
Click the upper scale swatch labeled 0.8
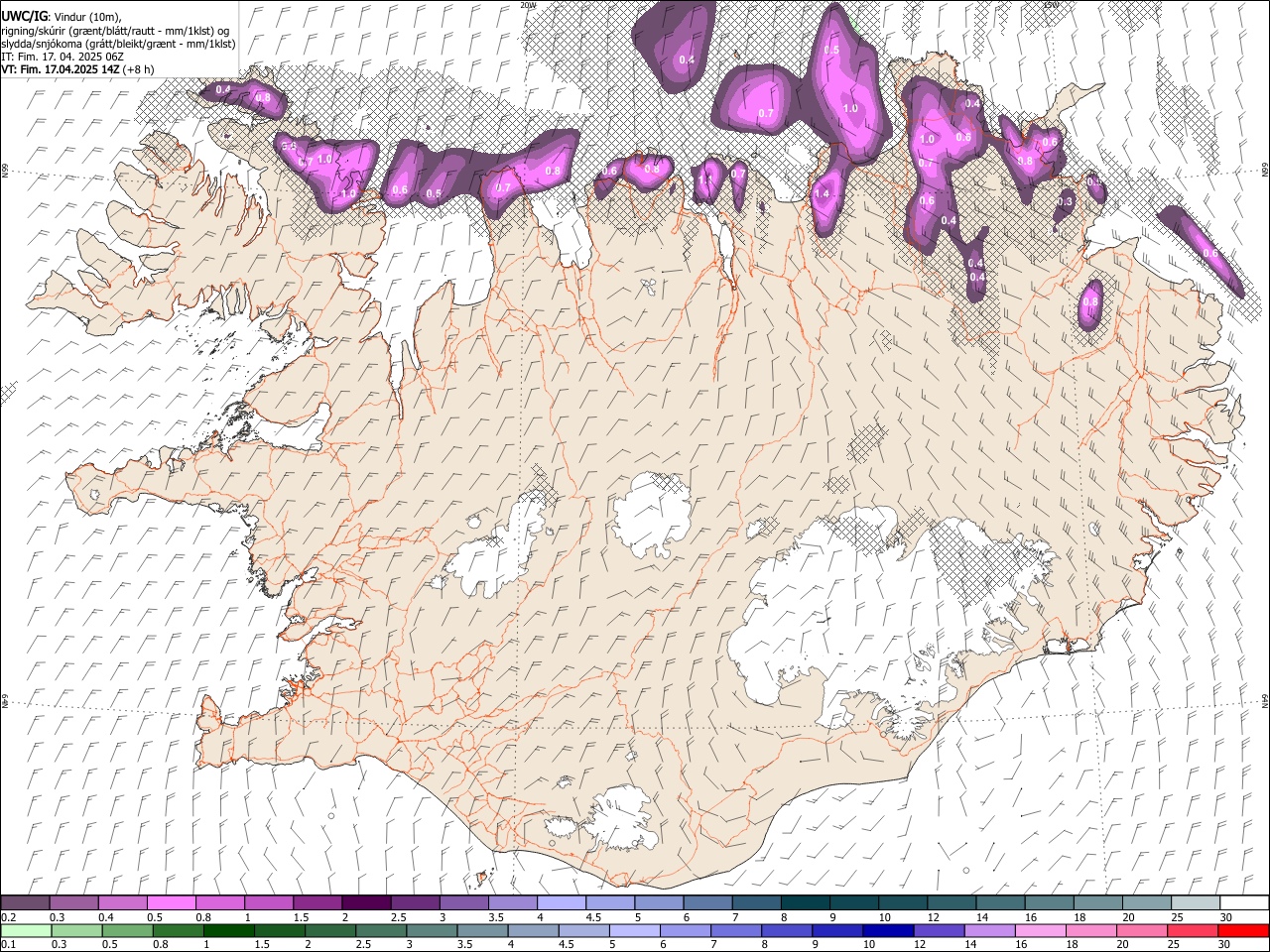[219, 902]
